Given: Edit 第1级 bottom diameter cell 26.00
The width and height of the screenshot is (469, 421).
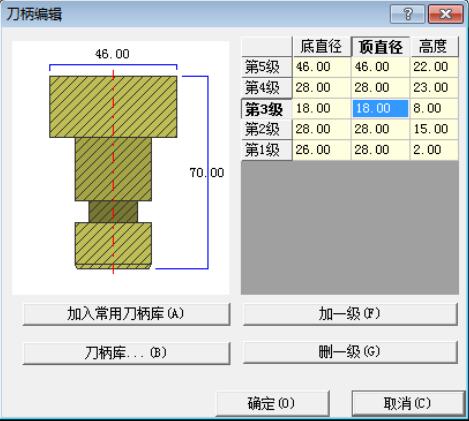Looking at the screenshot, I should coord(321,150).
